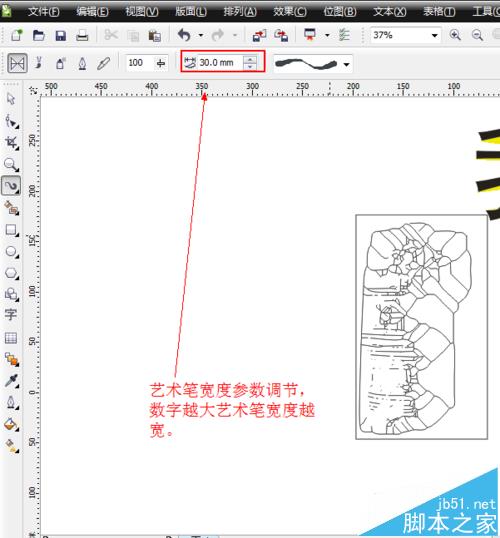Open the freehand smoothing slider button
Screen dimensions: 500x538
(x=161, y=63)
